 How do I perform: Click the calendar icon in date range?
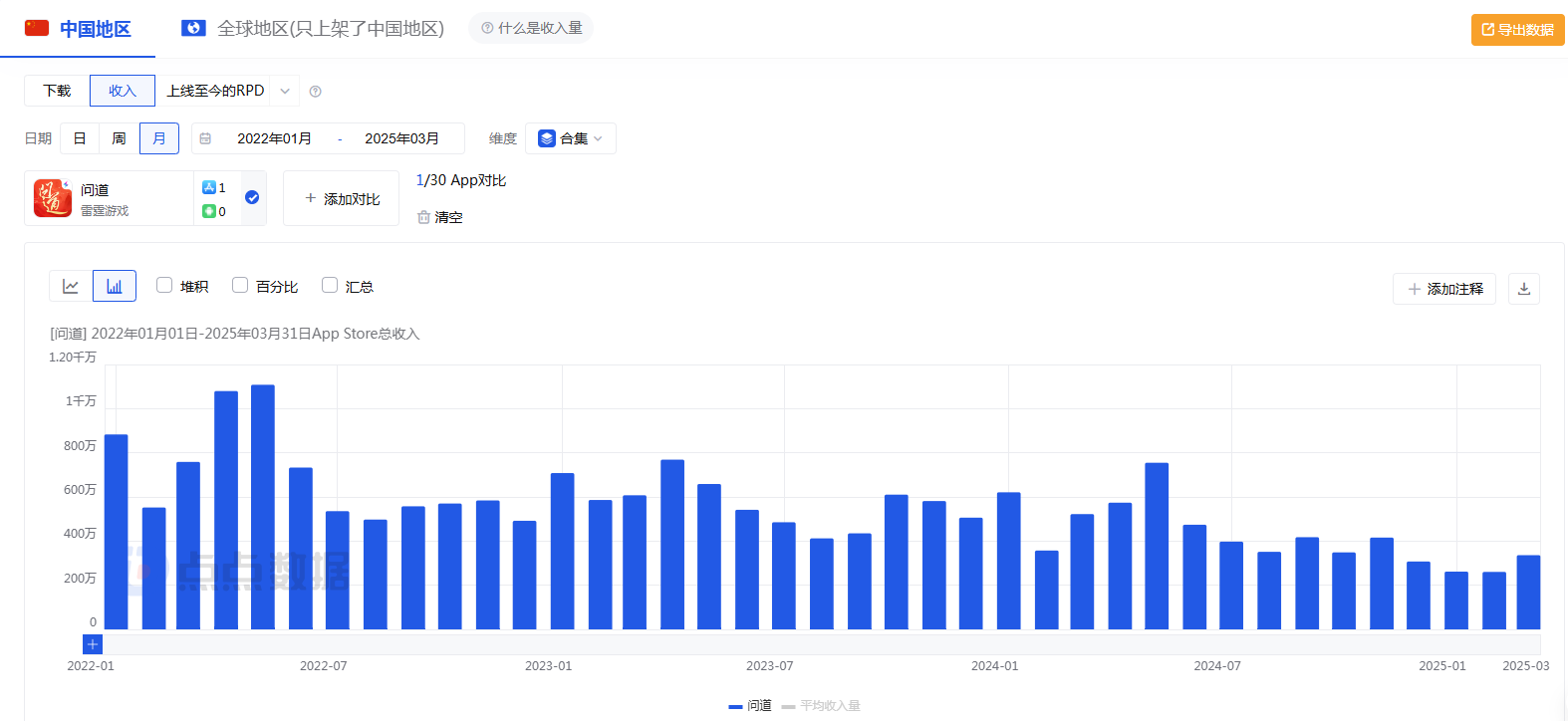click(x=206, y=138)
